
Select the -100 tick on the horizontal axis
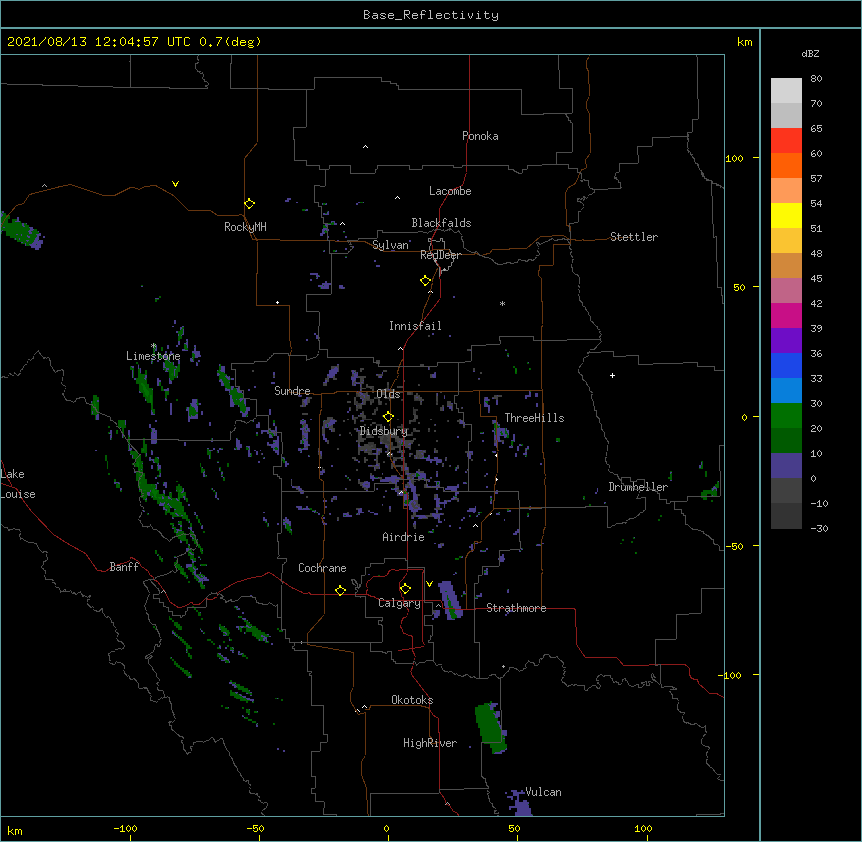coord(125,828)
